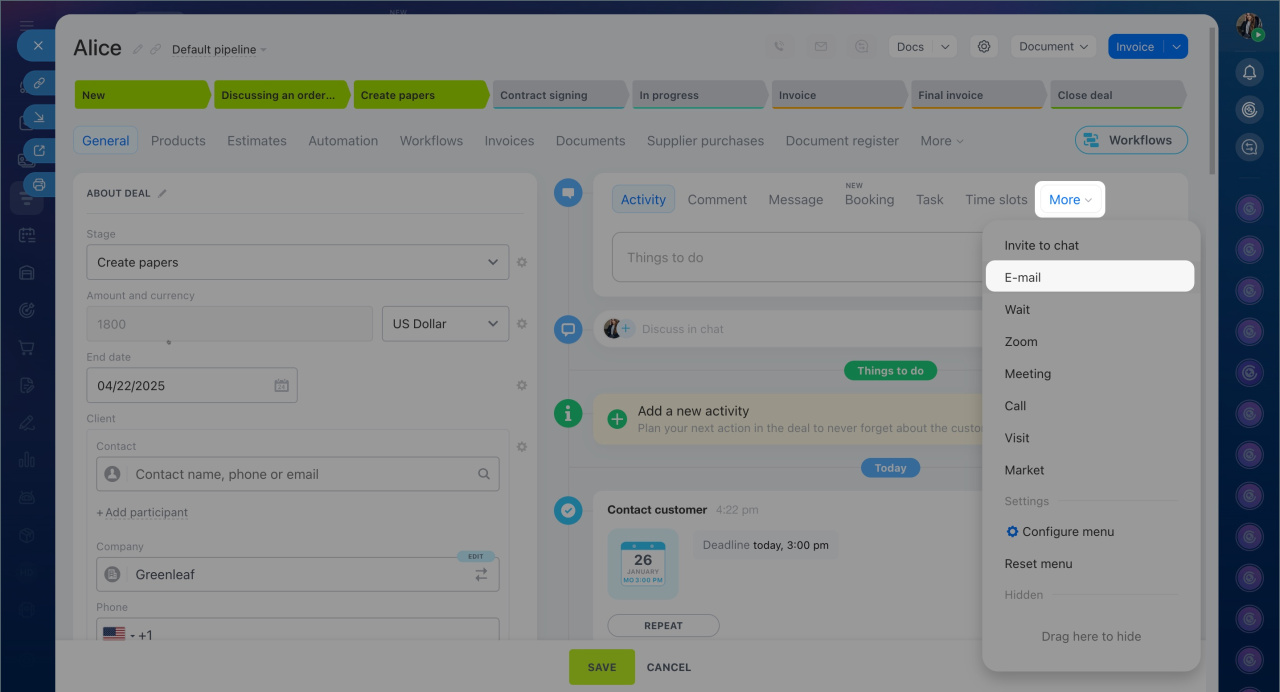Screen dimensions: 1280x692
Task: Open deal settings gear icon
Action: 984,47
